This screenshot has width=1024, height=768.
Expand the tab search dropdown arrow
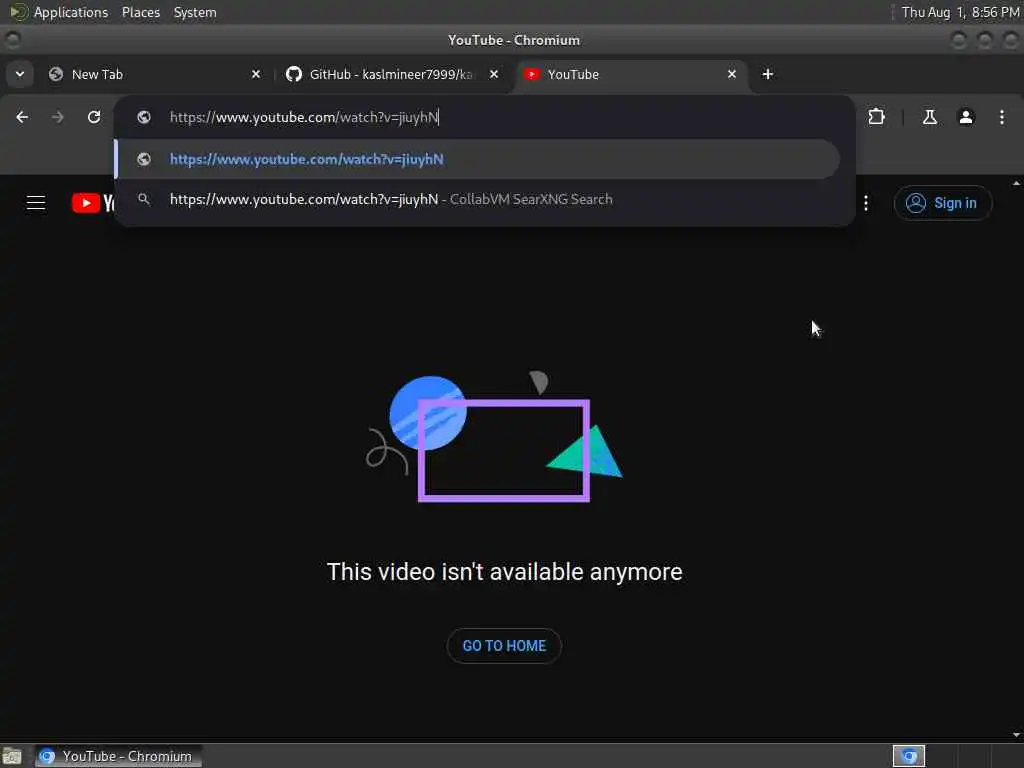click(x=20, y=74)
